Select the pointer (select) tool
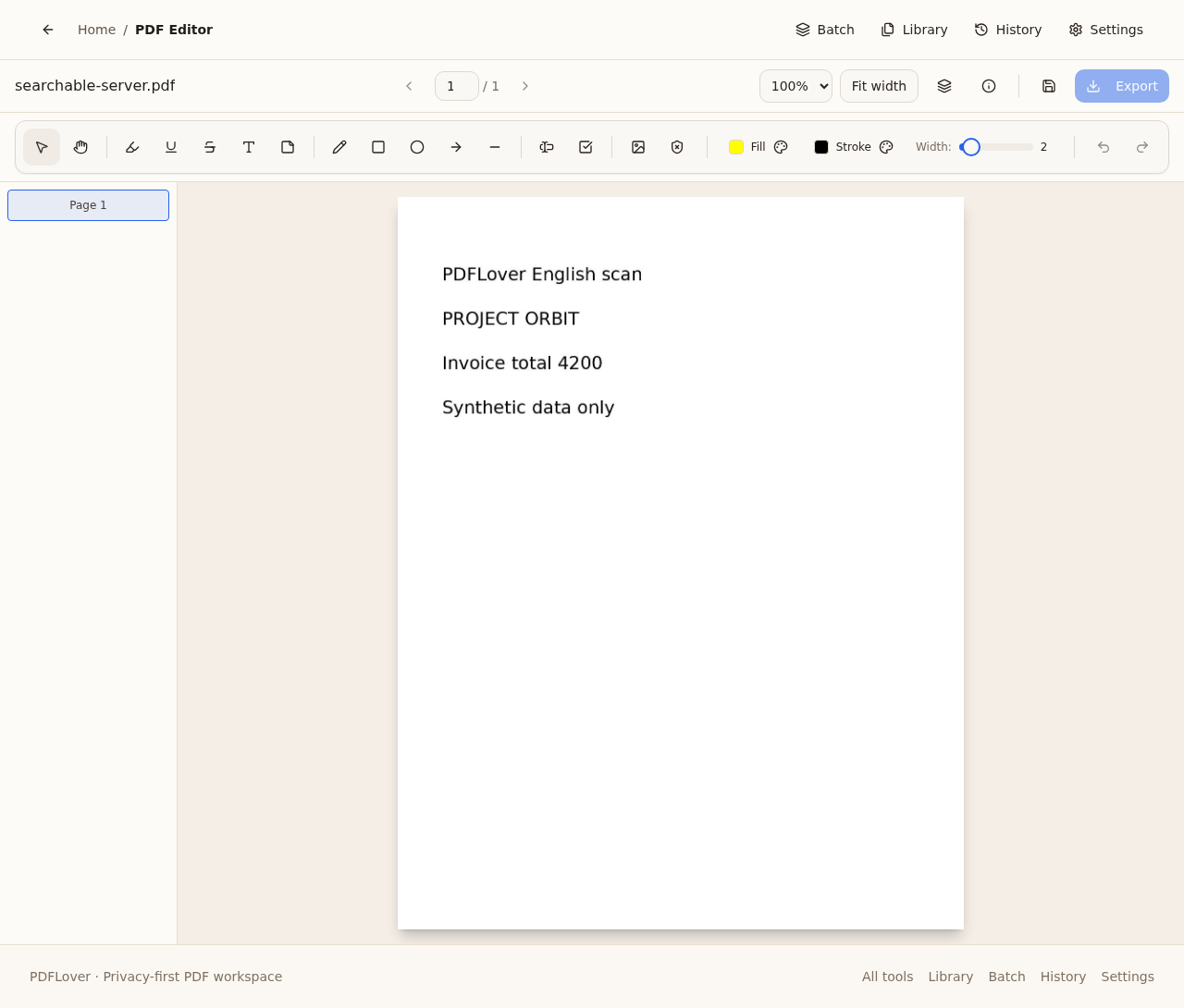Image resolution: width=1184 pixels, height=1008 pixels. 42,147
